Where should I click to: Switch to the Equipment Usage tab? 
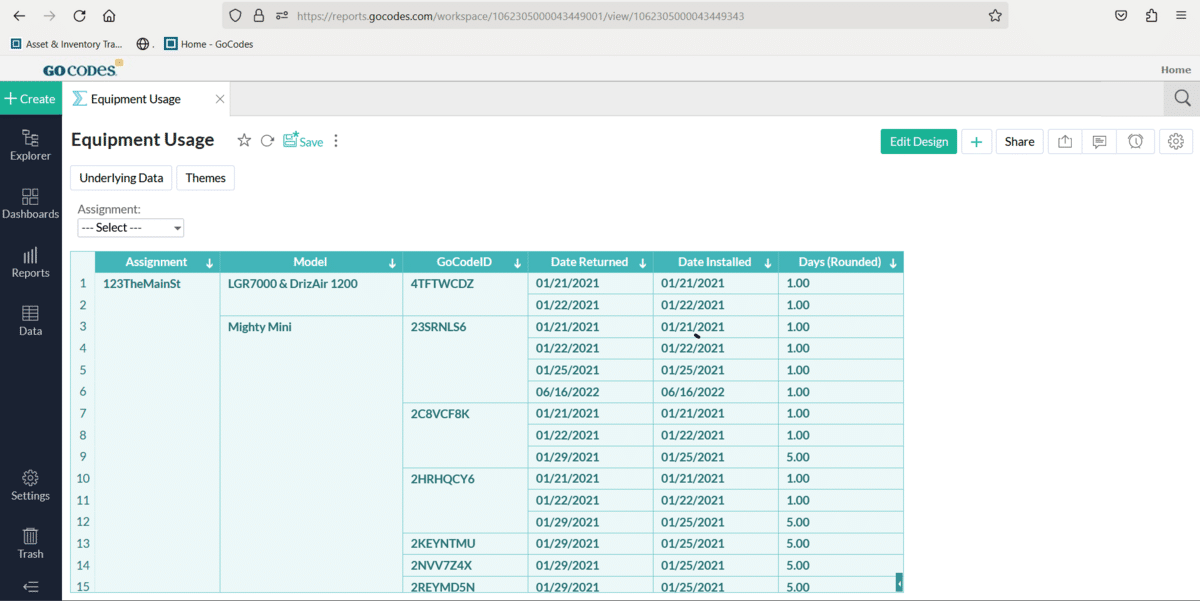[x=136, y=99]
